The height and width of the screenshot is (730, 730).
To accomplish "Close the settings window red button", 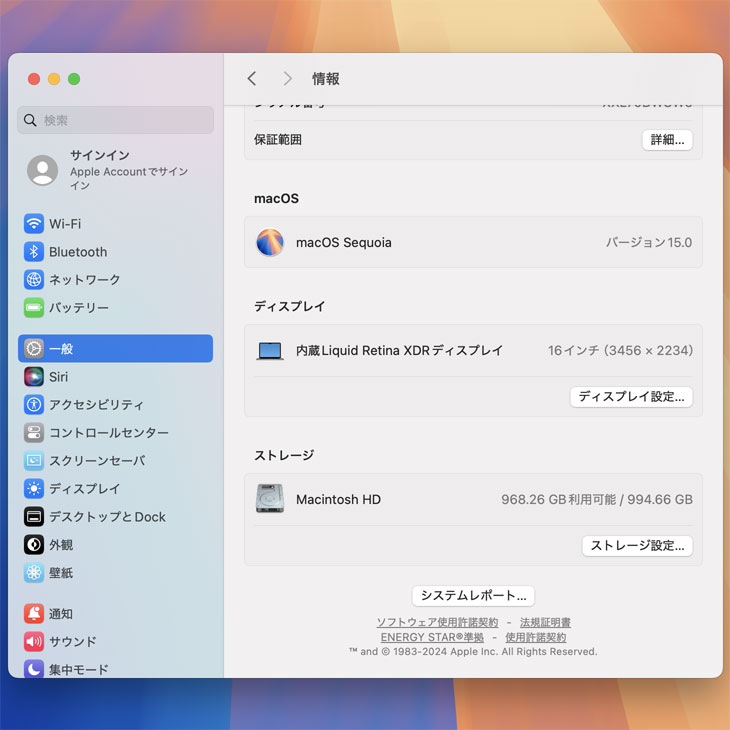I will coord(34,79).
